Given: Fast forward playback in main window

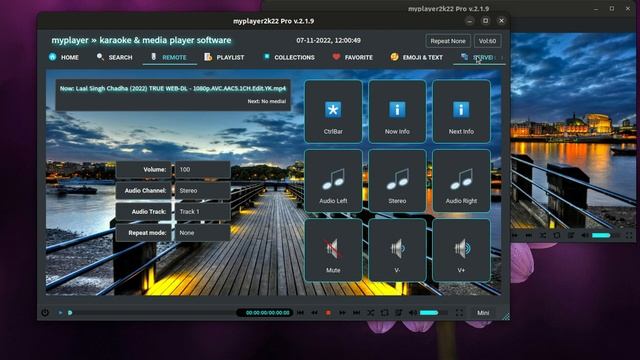Looking at the screenshot, I should coord(342,313).
